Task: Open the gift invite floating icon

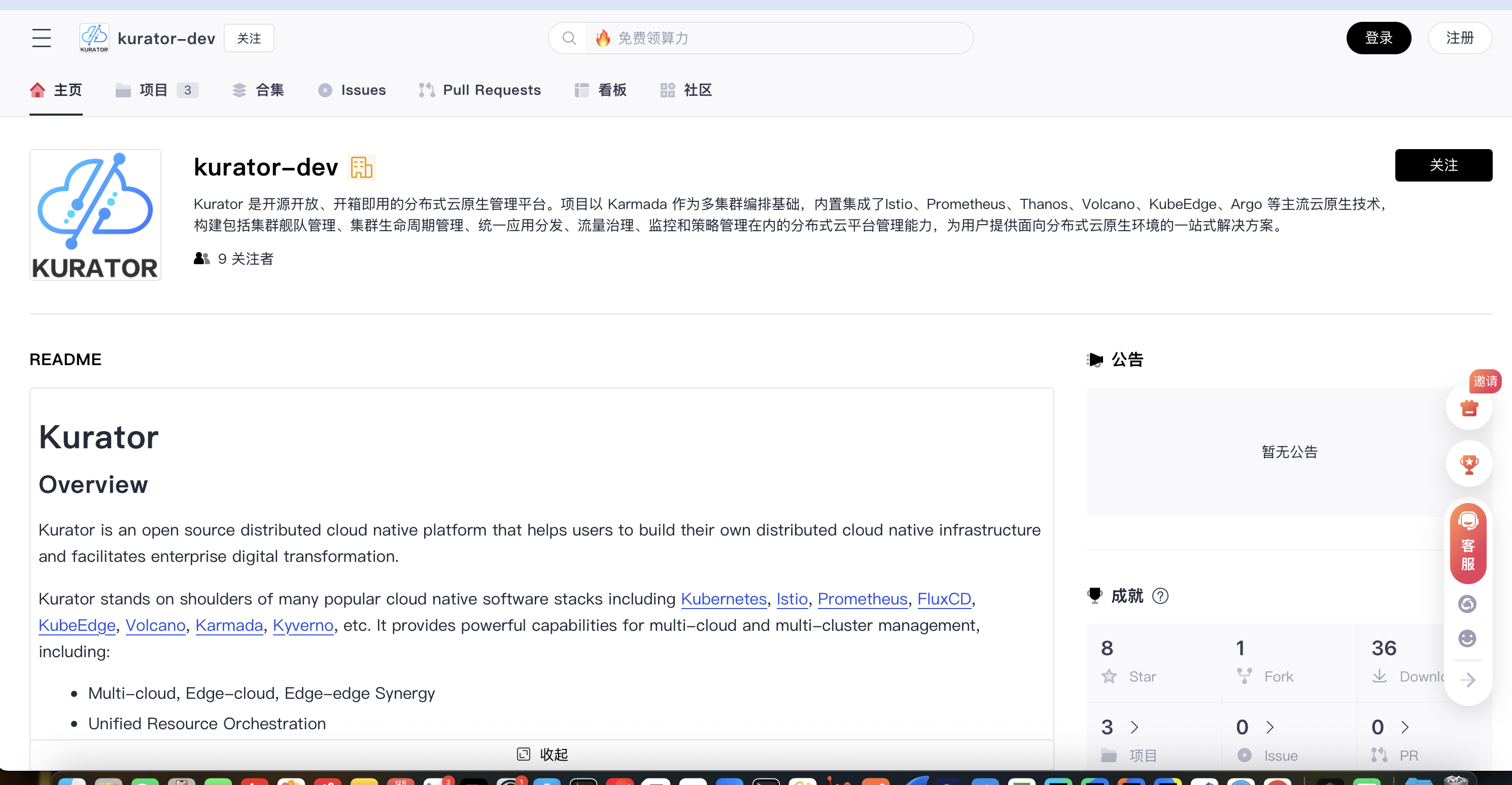Action: (x=1468, y=407)
